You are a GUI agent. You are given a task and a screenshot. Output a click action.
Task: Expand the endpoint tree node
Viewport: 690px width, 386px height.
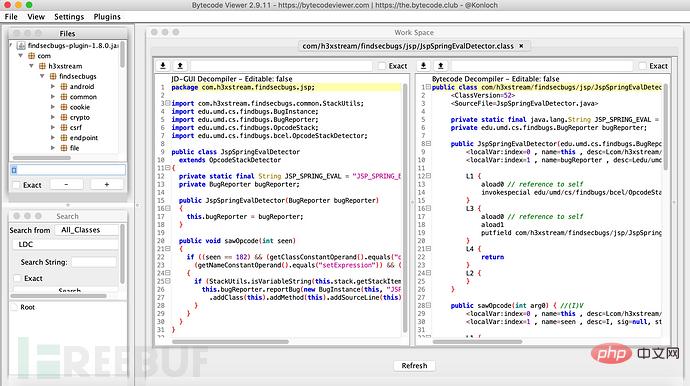[x=53, y=138]
